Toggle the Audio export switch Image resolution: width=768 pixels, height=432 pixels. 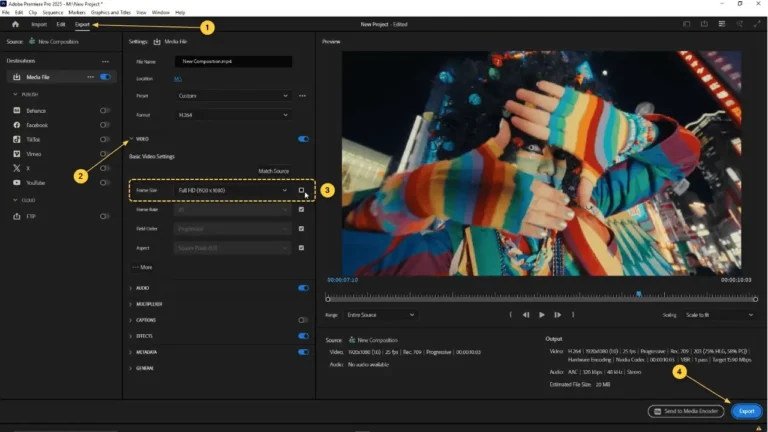[303, 288]
